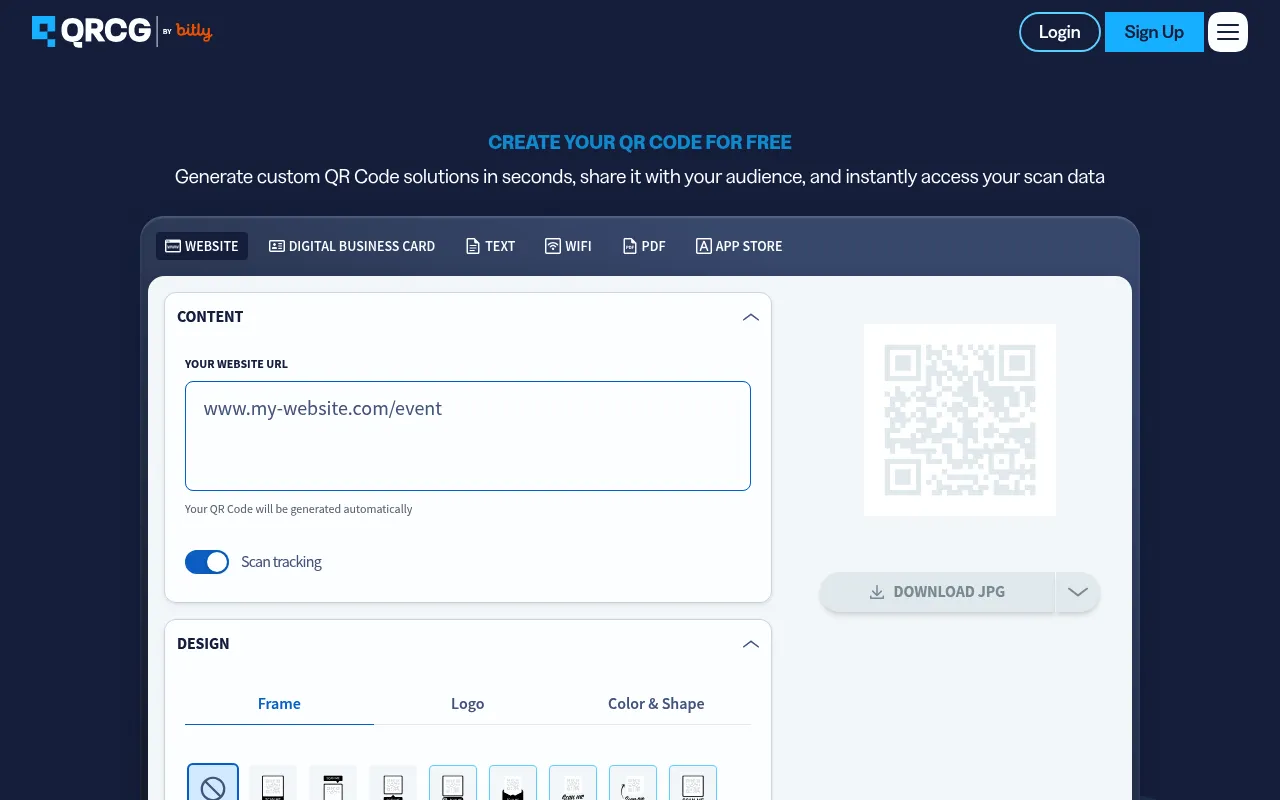Choose the frame with curved arrow
This screenshot has width=1280, height=800.
point(633,782)
